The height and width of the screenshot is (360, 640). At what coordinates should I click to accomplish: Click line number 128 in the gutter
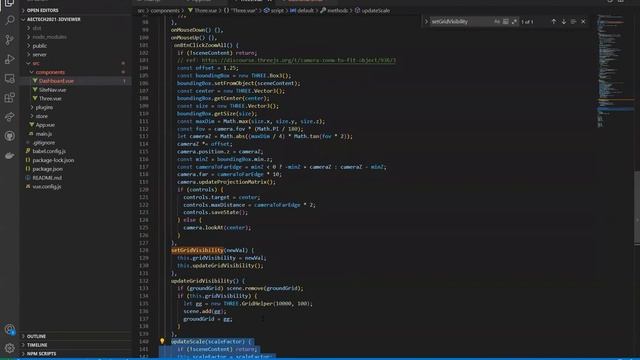[144, 250]
